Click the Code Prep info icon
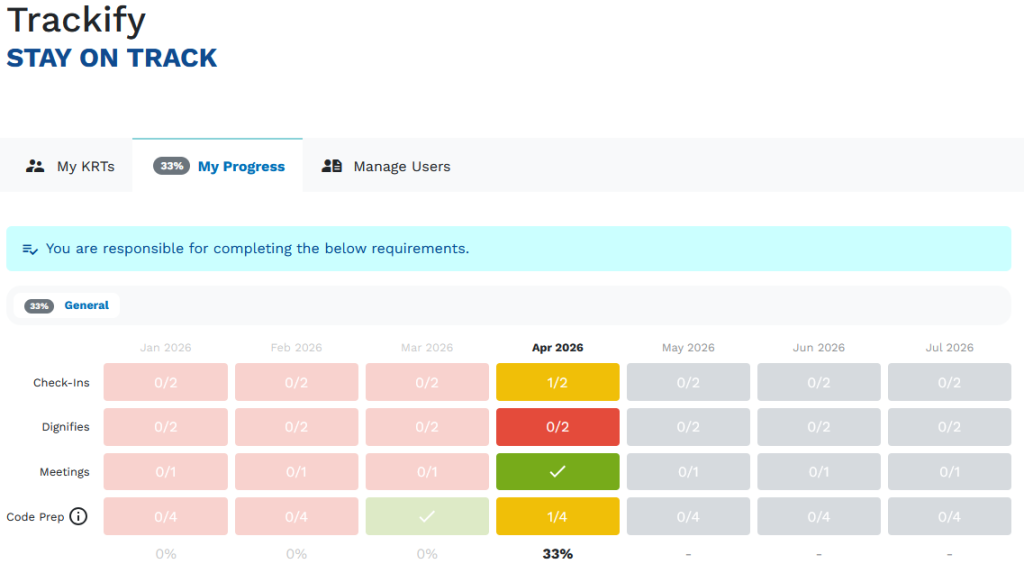 pyautogui.click(x=78, y=517)
